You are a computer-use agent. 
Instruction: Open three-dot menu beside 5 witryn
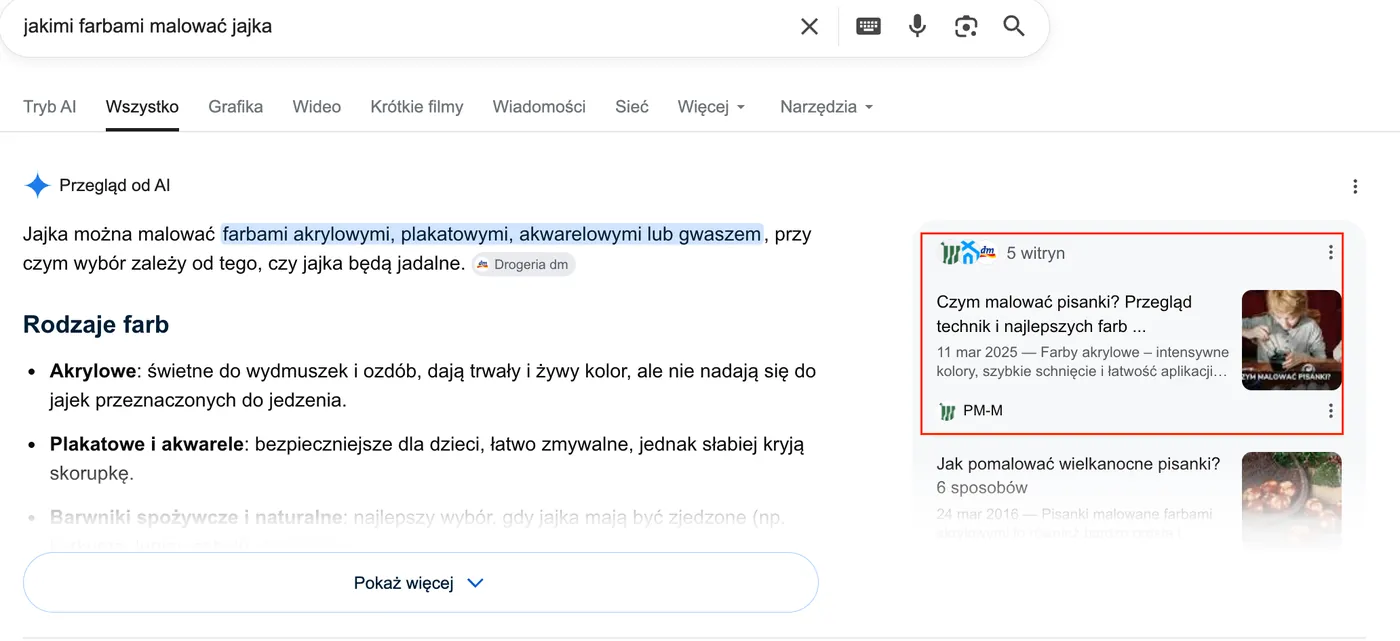coord(1330,253)
